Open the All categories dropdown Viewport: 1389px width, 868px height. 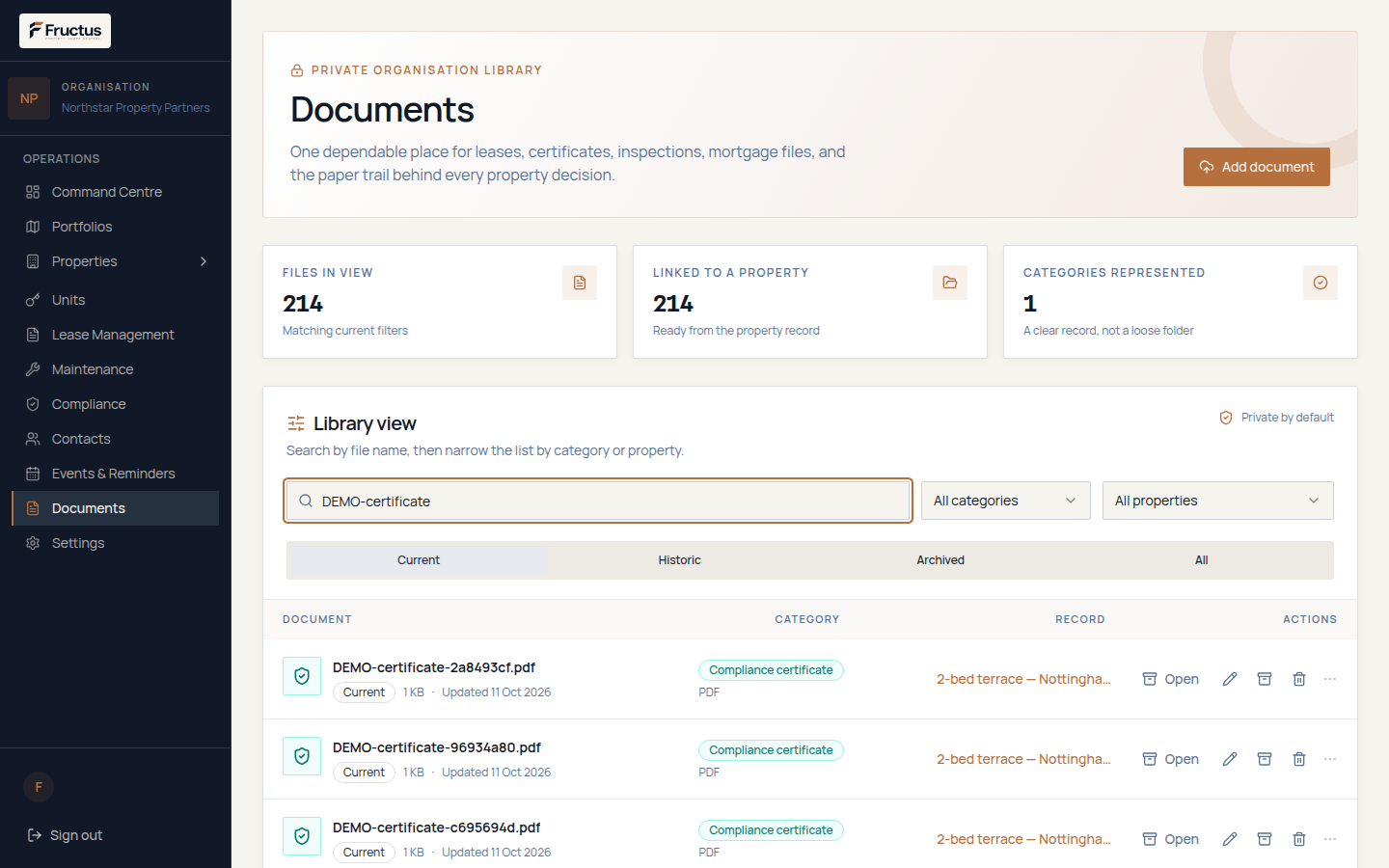[1006, 501]
